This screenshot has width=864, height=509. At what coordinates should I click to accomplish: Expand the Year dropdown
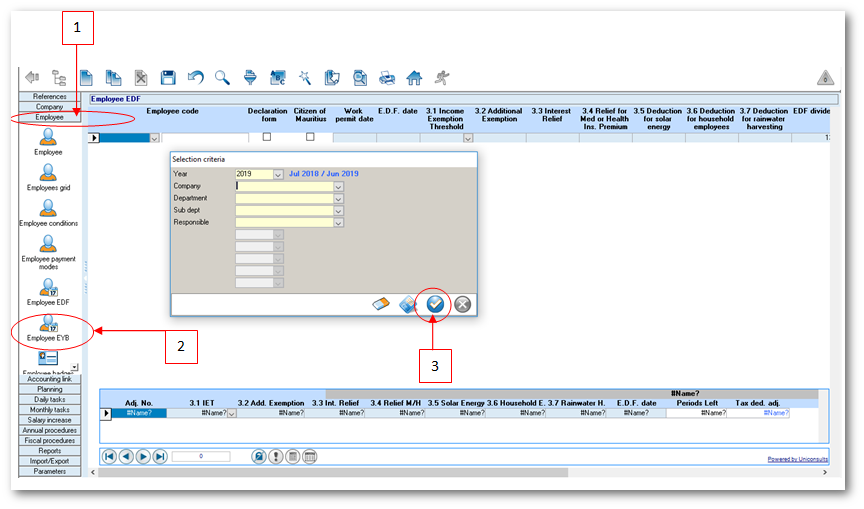pyautogui.click(x=278, y=174)
